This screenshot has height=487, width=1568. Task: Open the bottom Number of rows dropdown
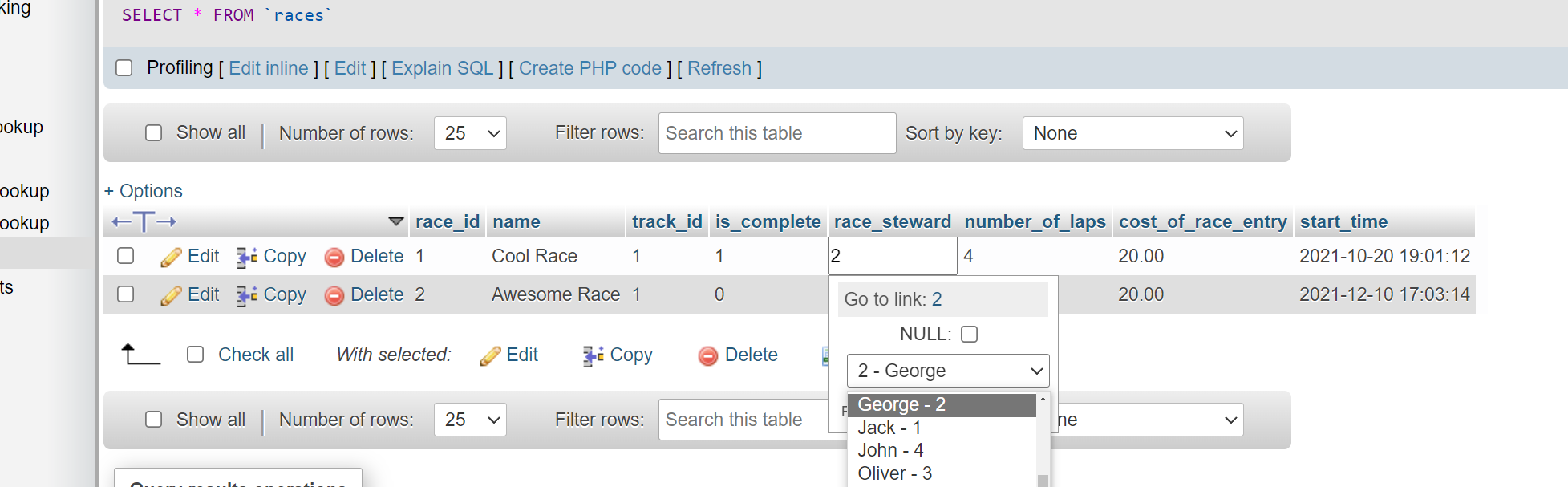470,420
